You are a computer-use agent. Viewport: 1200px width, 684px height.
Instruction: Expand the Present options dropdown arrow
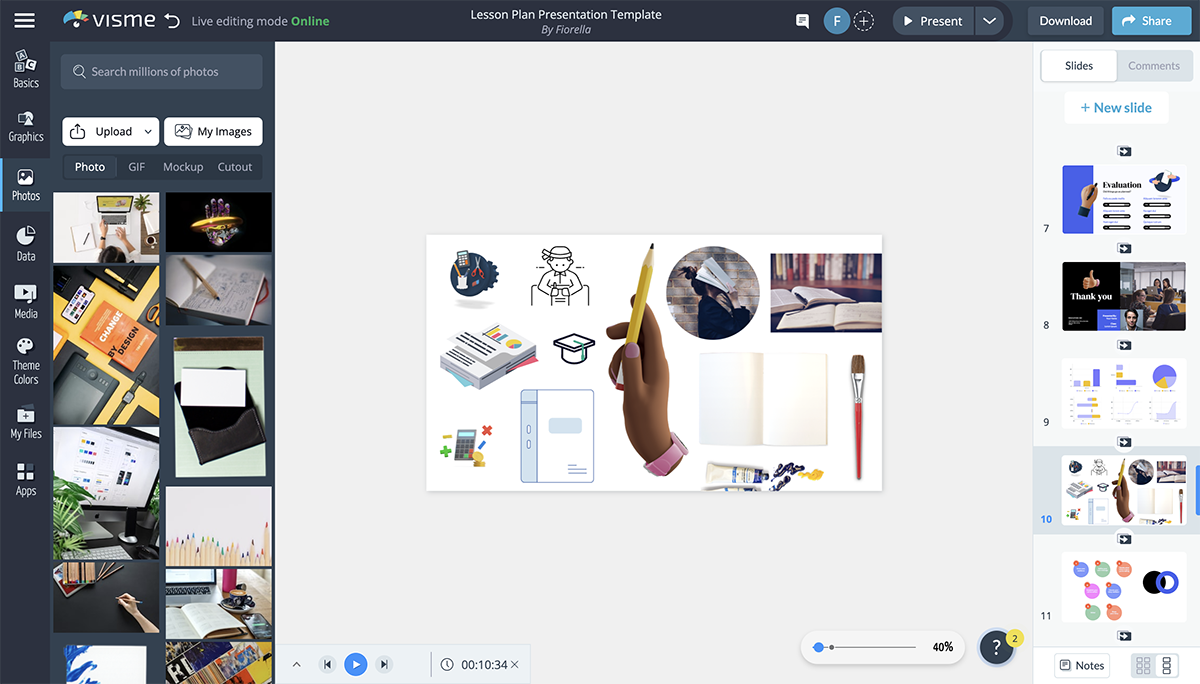tap(989, 21)
